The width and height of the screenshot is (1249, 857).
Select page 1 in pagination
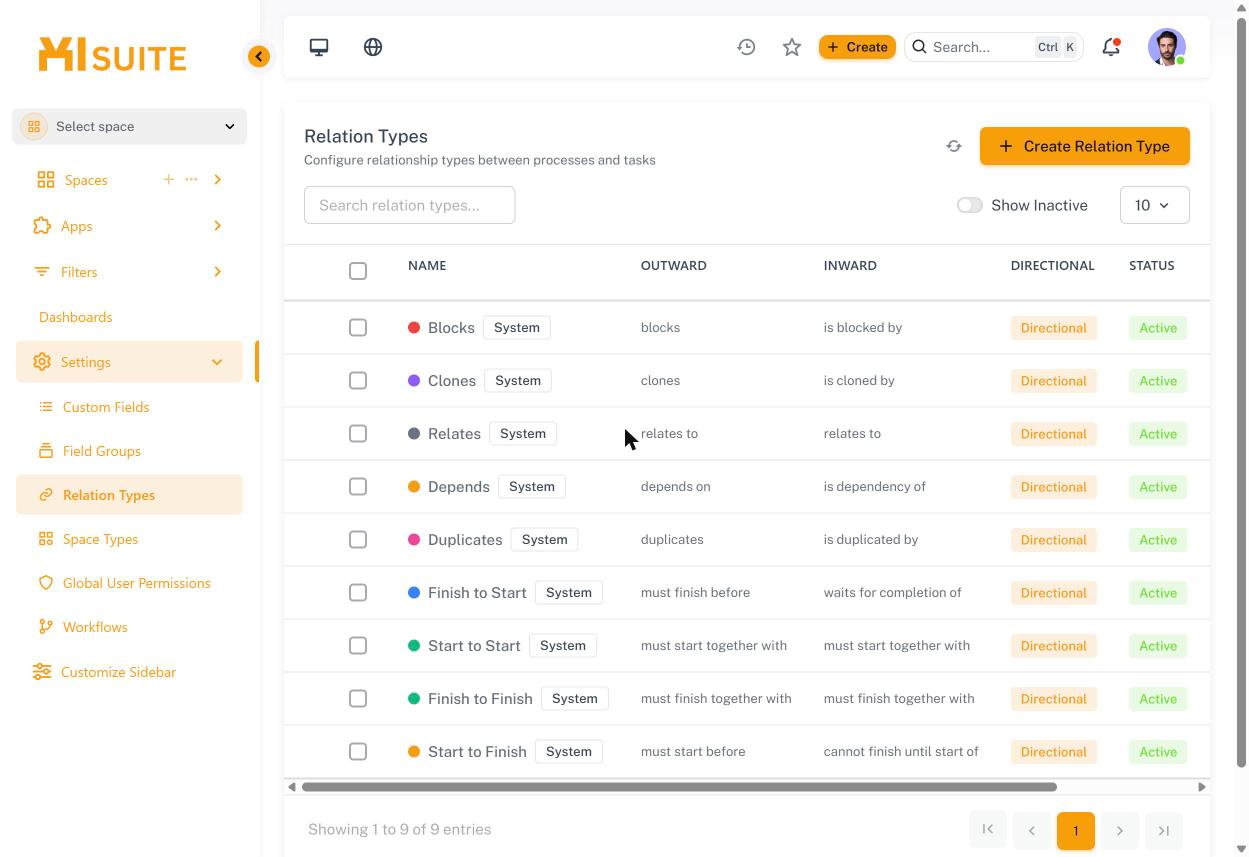click(1076, 830)
